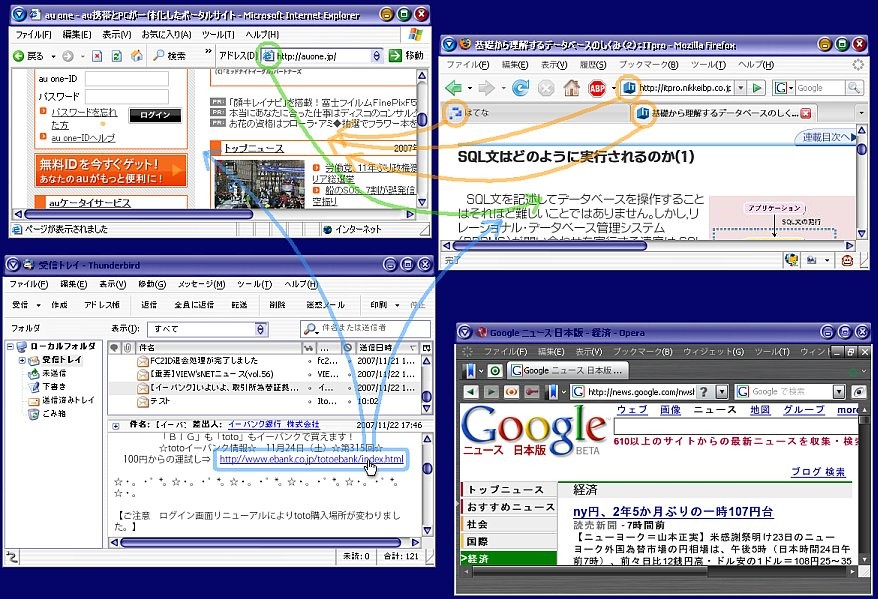Viewport: 878px width, 599px height.
Task: Select the テスト message row in Thunderbird
Action: tap(263, 401)
